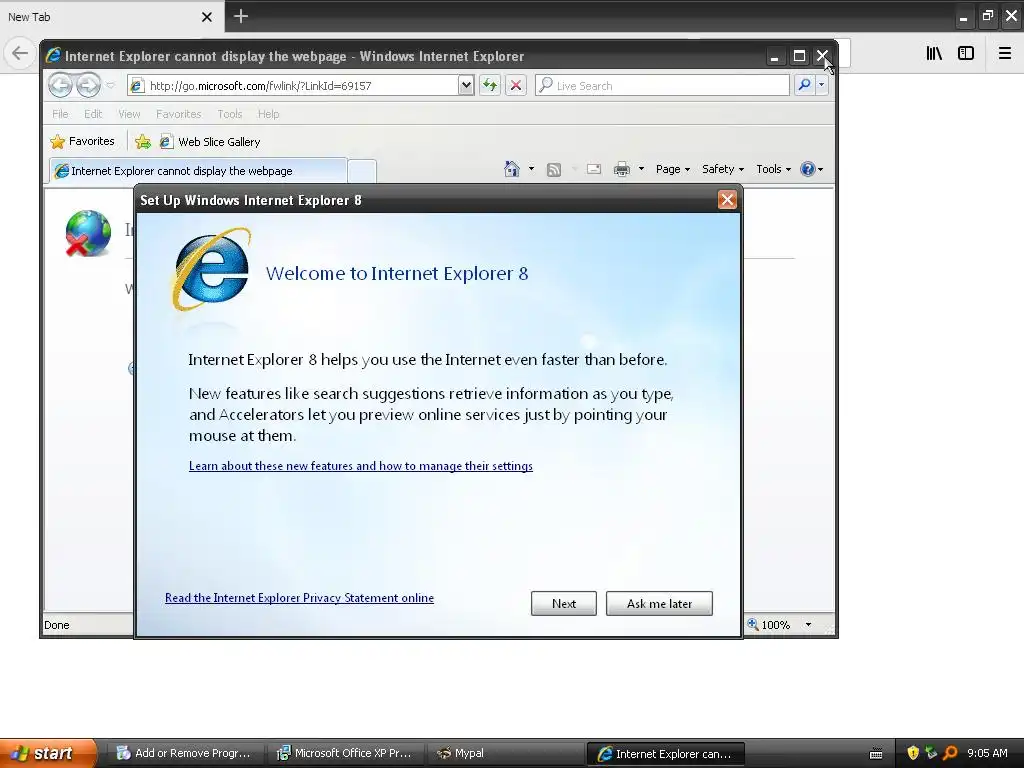This screenshot has height=768, width=1024.
Task: Click the Internet Explorer taskbar button
Action: 665,754
